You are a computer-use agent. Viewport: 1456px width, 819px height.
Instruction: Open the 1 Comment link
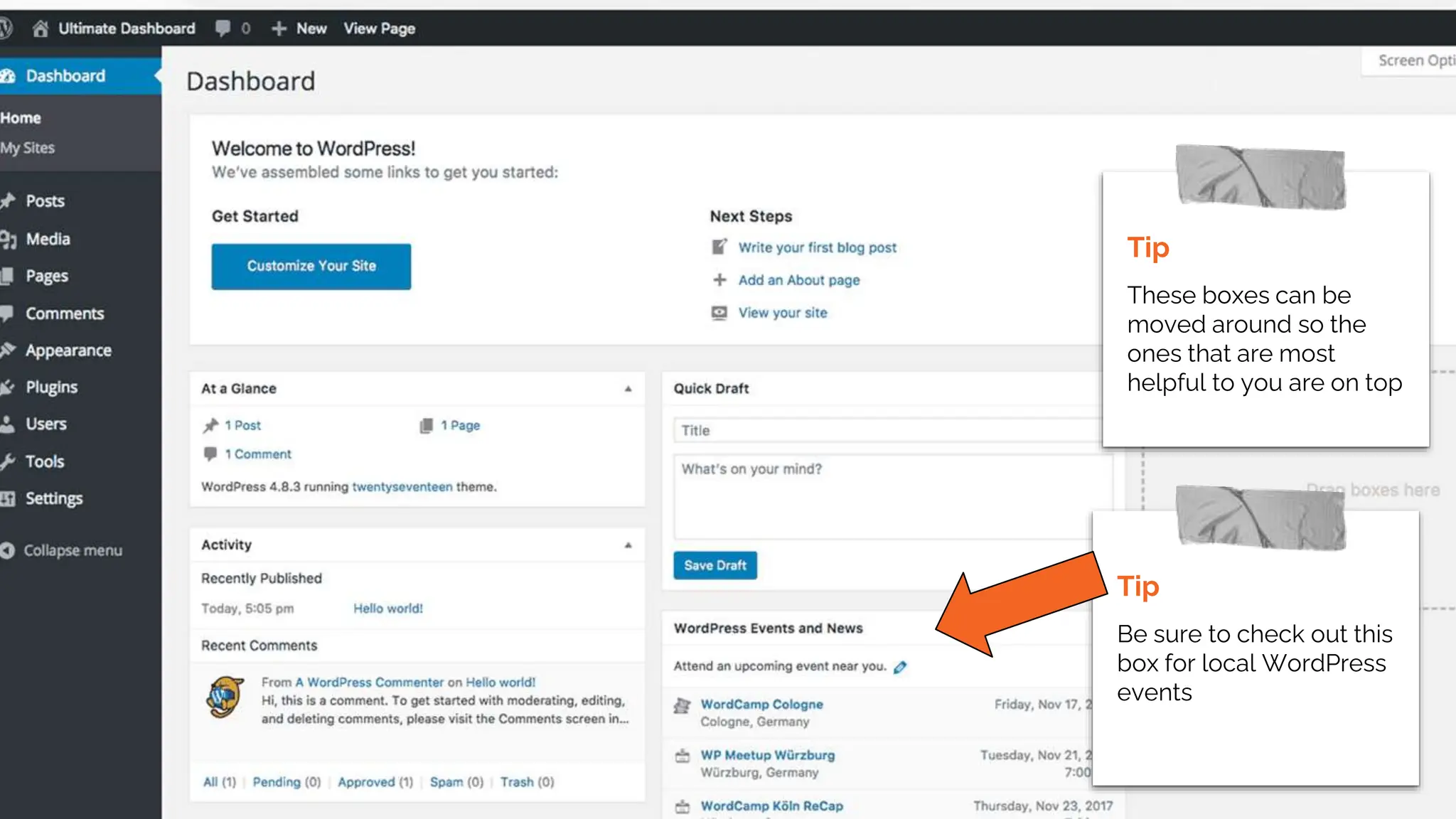click(258, 454)
